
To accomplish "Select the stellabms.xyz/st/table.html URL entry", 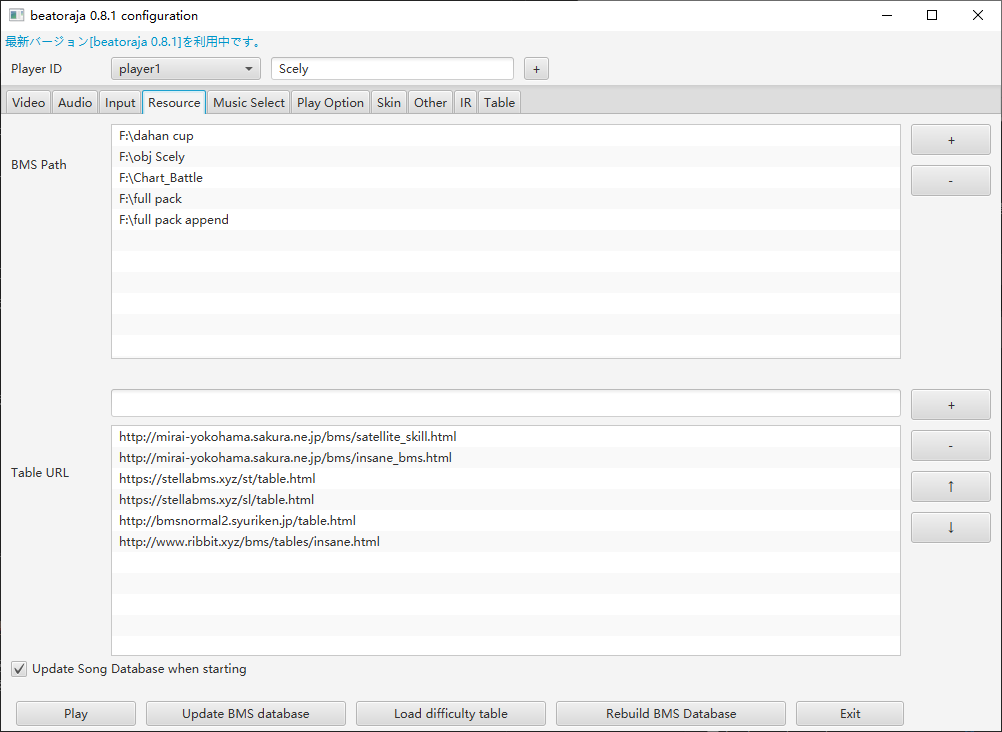I will 217,479.
